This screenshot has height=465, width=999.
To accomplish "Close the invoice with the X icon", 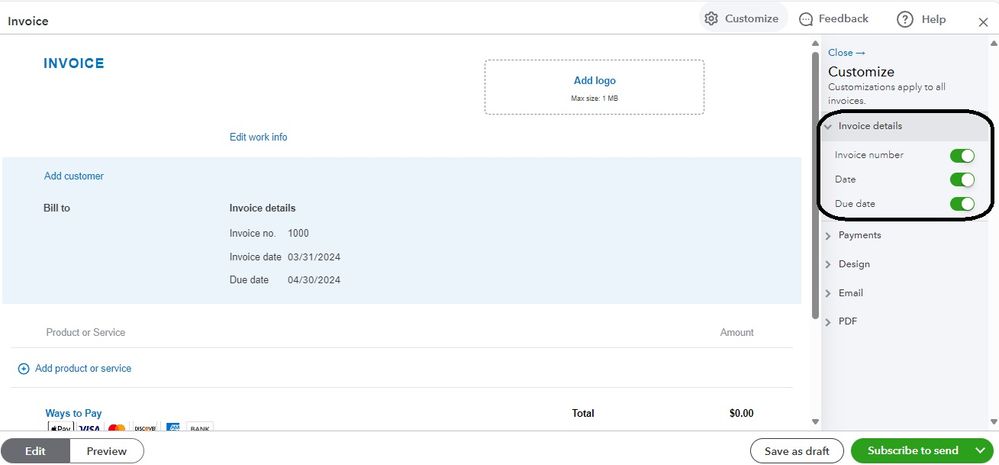I will tap(983, 21).
